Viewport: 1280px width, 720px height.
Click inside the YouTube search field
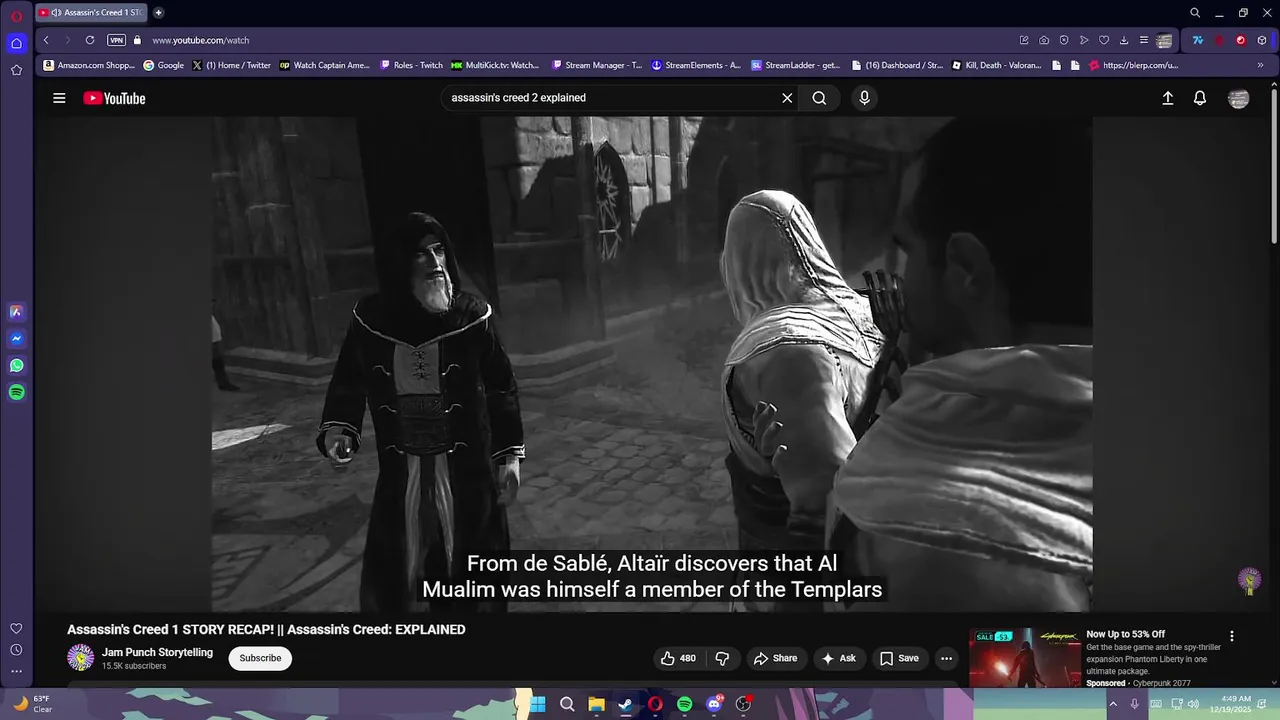click(x=610, y=98)
